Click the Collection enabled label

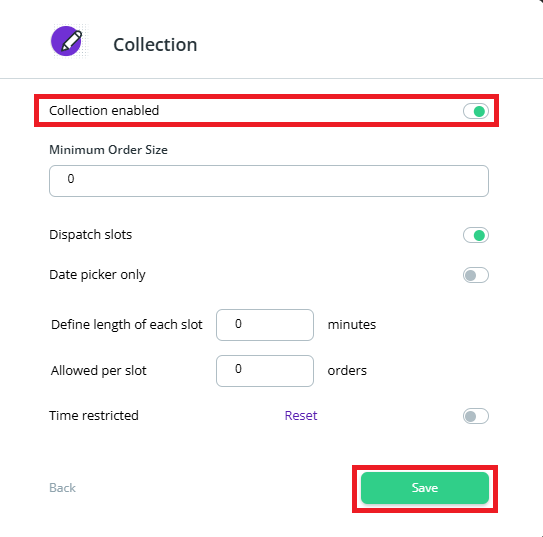pos(104,110)
